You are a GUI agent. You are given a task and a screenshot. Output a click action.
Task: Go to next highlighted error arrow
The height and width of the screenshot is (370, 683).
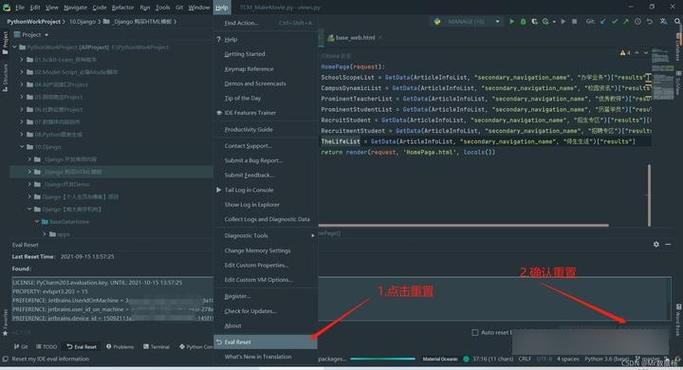pyautogui.click(x=646, y=53)
